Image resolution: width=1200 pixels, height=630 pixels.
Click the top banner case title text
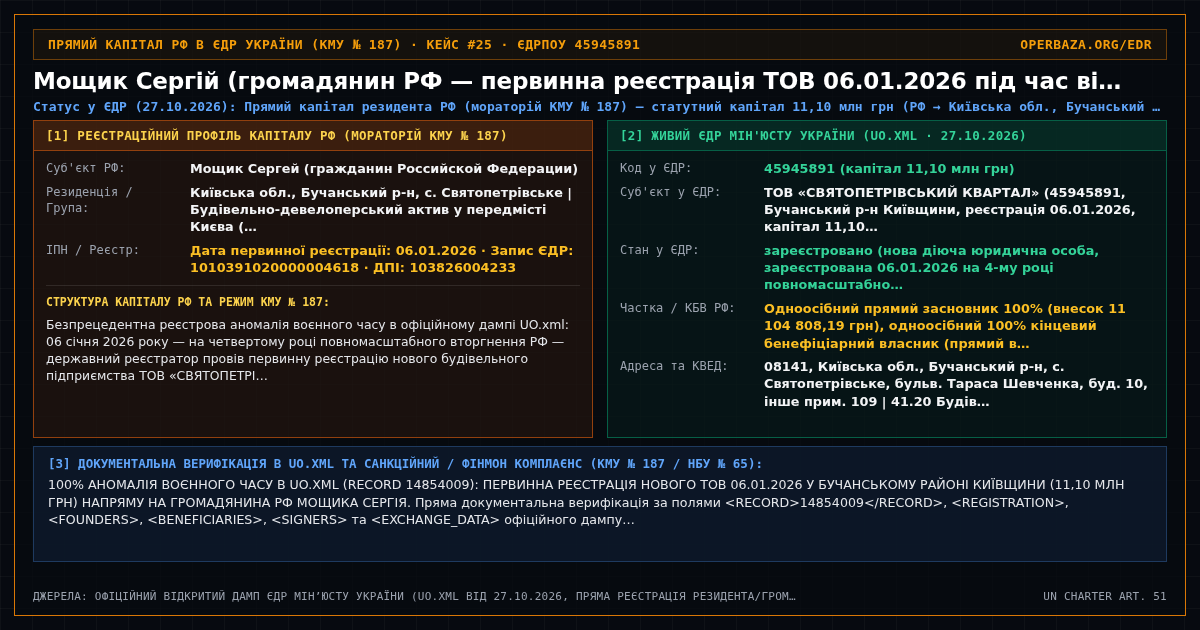[x=344, y=45]
